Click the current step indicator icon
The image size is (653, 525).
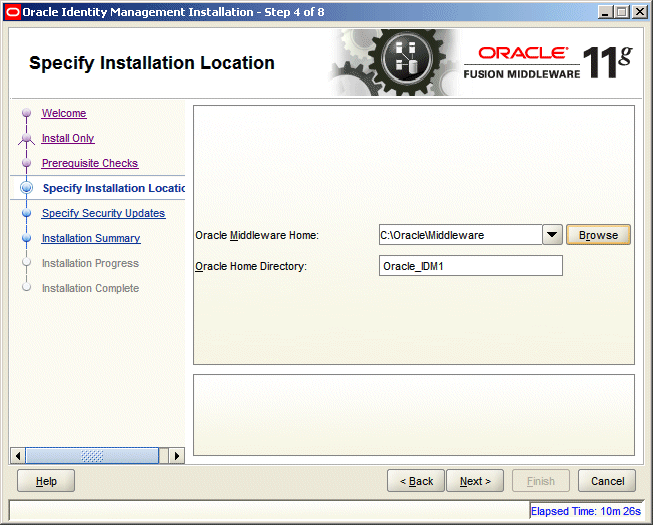(x=27, y=188)
